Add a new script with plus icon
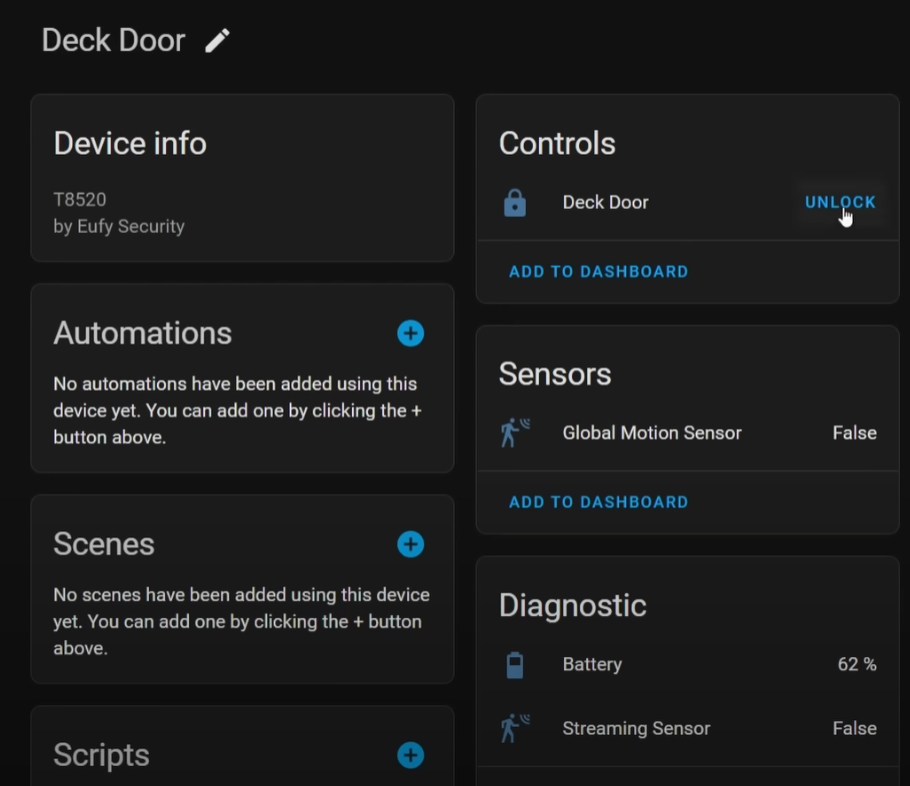This screenshot has height=786, width=910. click(410, 755)
